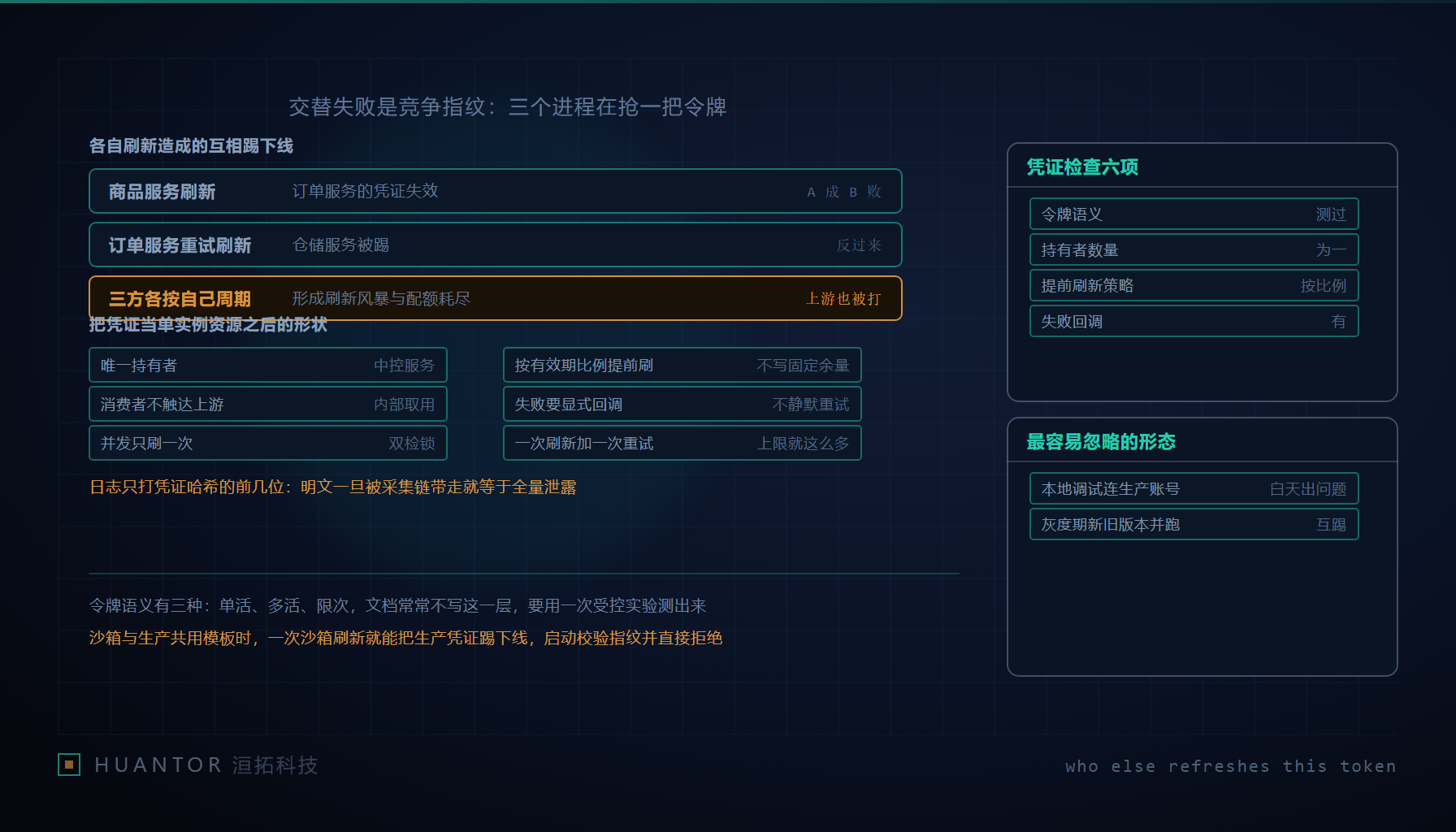Viewport: 1456px width, 832px height.
Task: Click the 各自刷新造成的互相踢下线 heading
Action: tap(191, 145)
